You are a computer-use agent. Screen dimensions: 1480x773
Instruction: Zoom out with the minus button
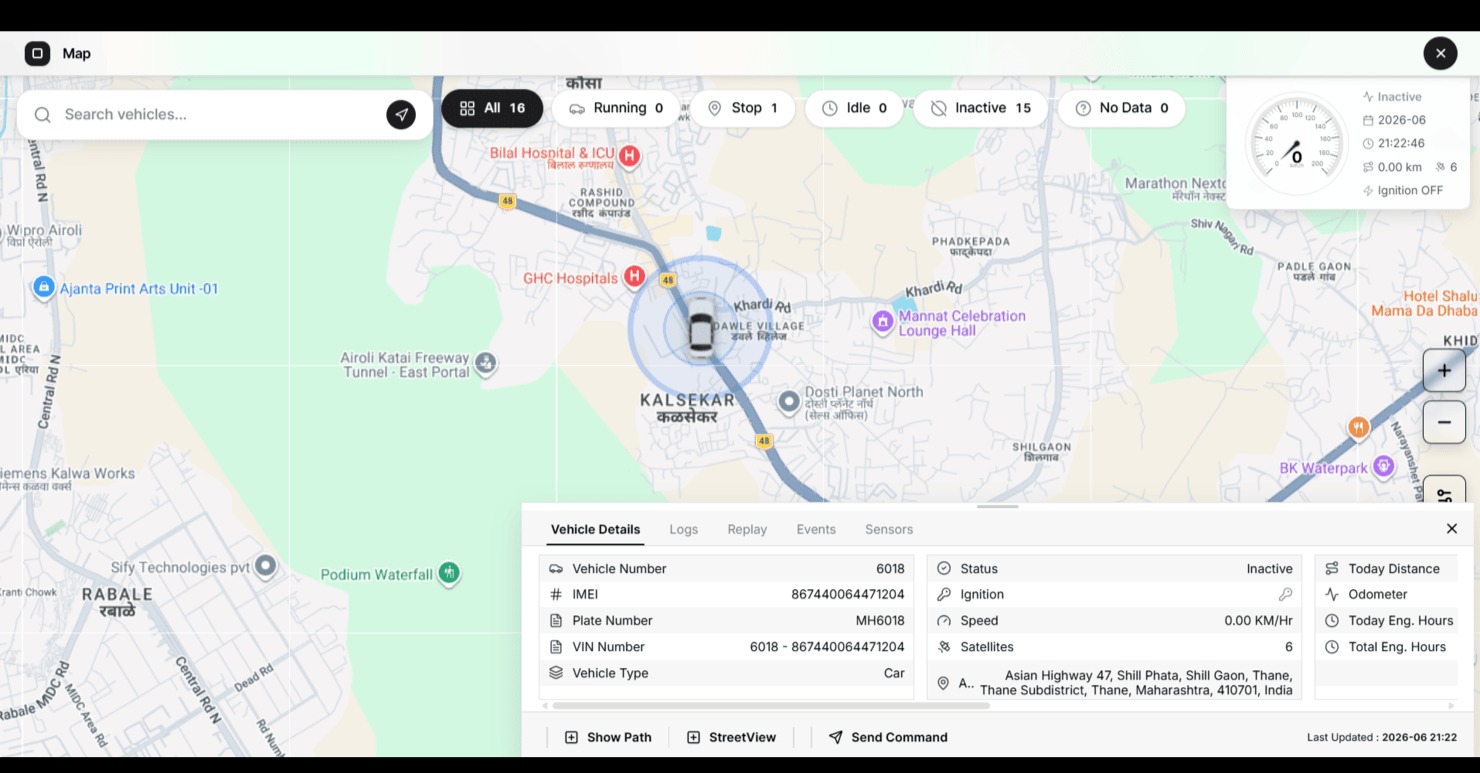(x=1444, y=422)
